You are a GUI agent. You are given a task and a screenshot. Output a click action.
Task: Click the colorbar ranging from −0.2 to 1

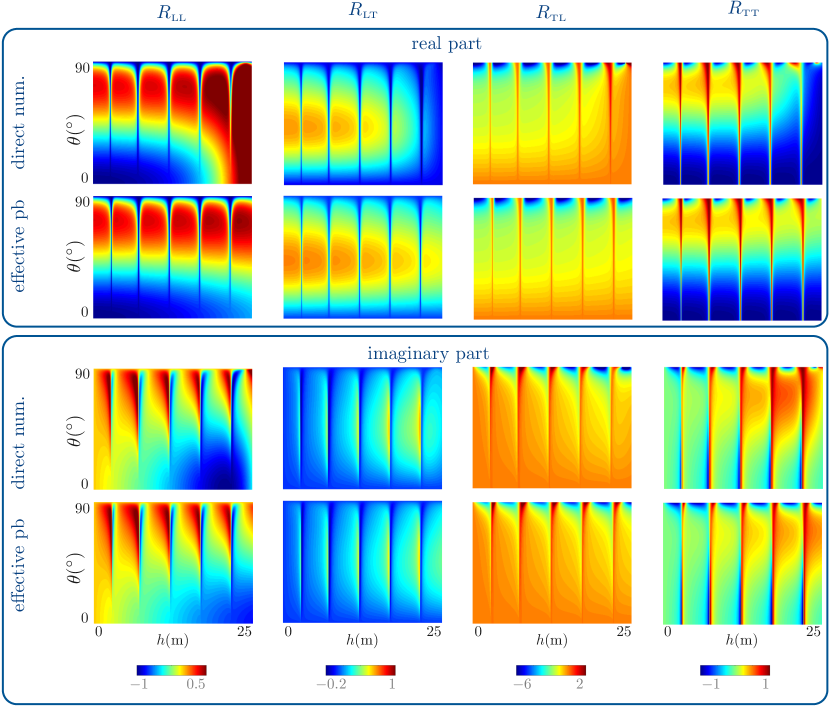point(360,670)
